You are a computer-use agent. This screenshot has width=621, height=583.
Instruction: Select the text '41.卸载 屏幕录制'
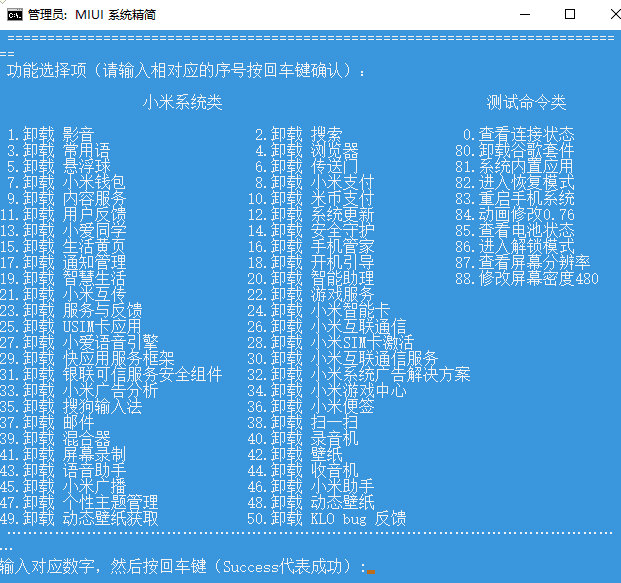coord(63,455)
